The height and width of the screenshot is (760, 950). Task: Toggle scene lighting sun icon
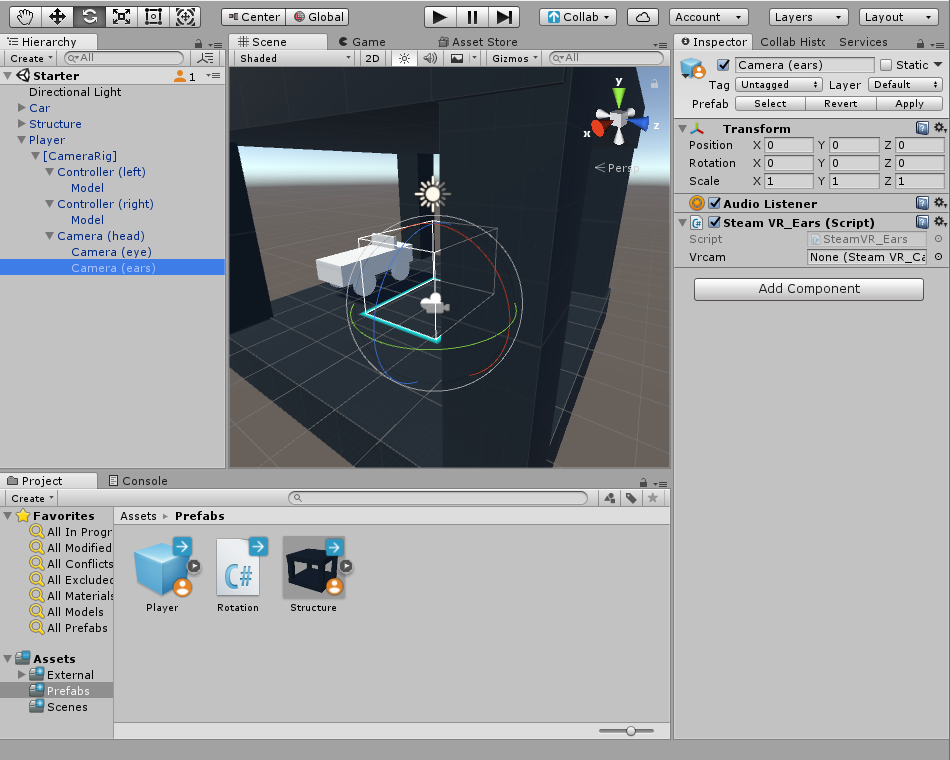(x=404, y=58)
